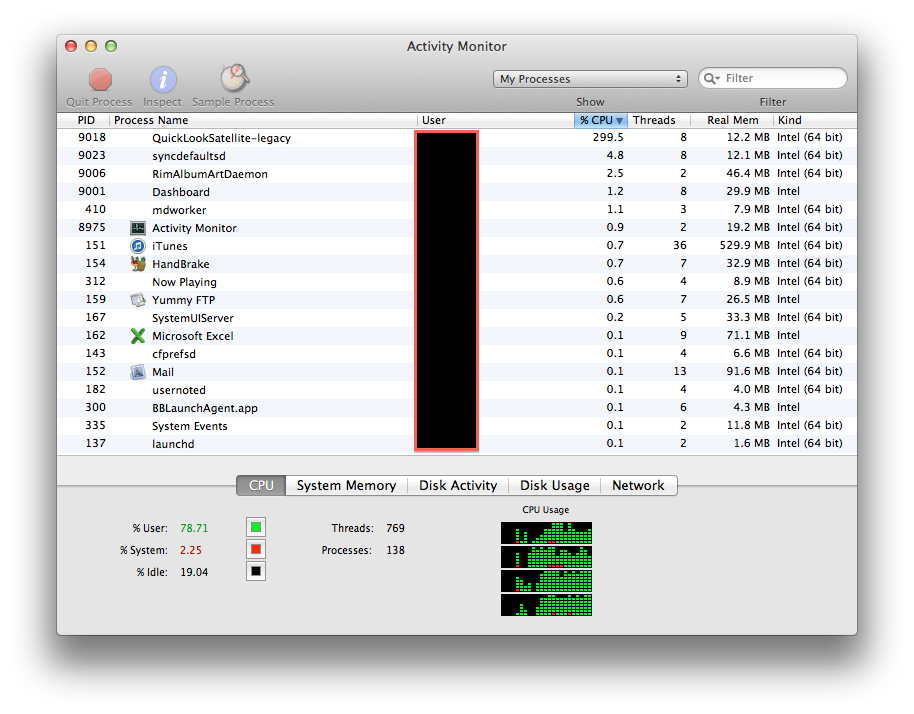The width and height of the screenshot is (914, 714).
Task: Click PID 9018 cell
Action: pyautogui.click(x=92, y=138)
